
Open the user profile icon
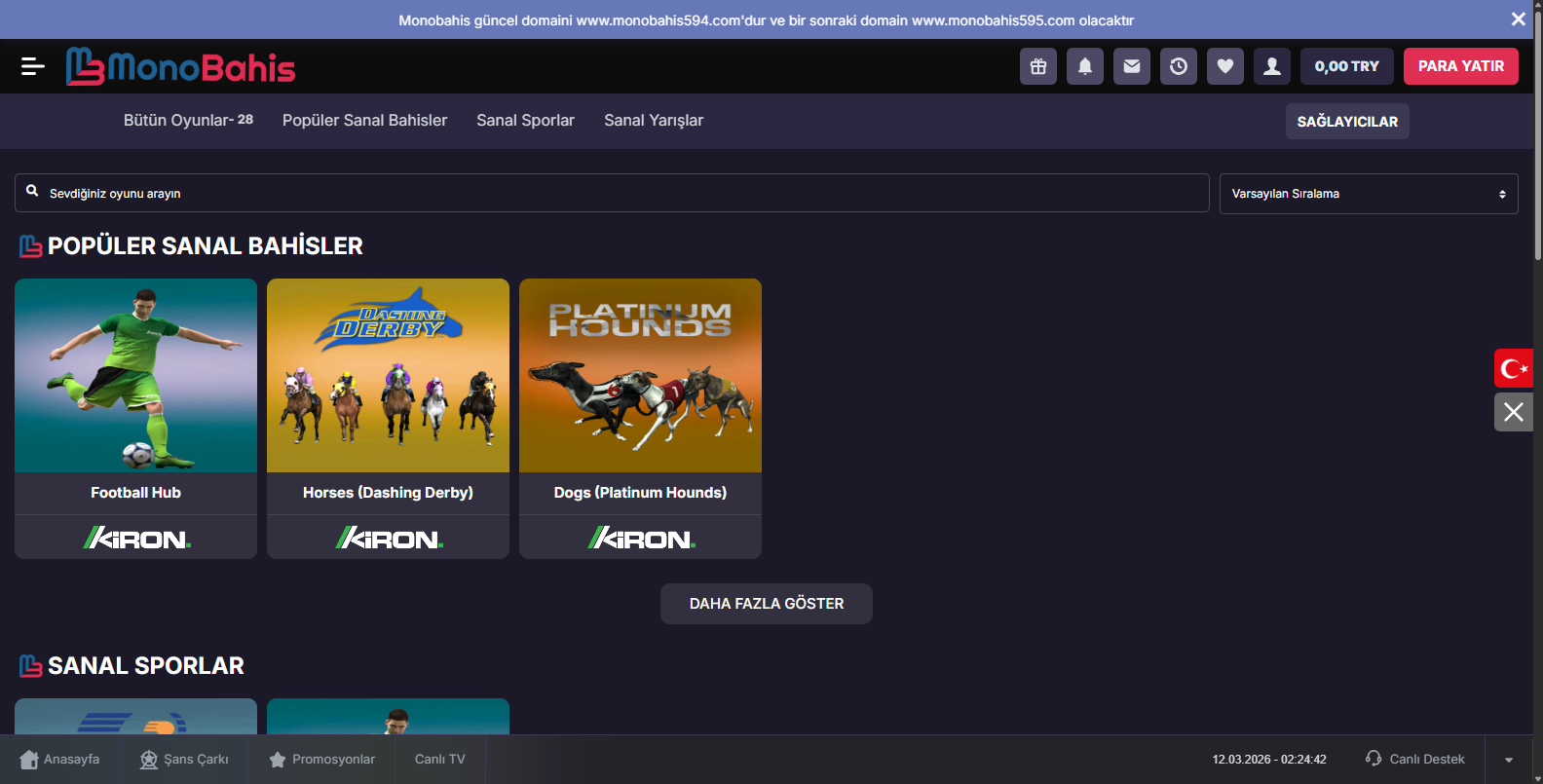tap(1271, 66)
